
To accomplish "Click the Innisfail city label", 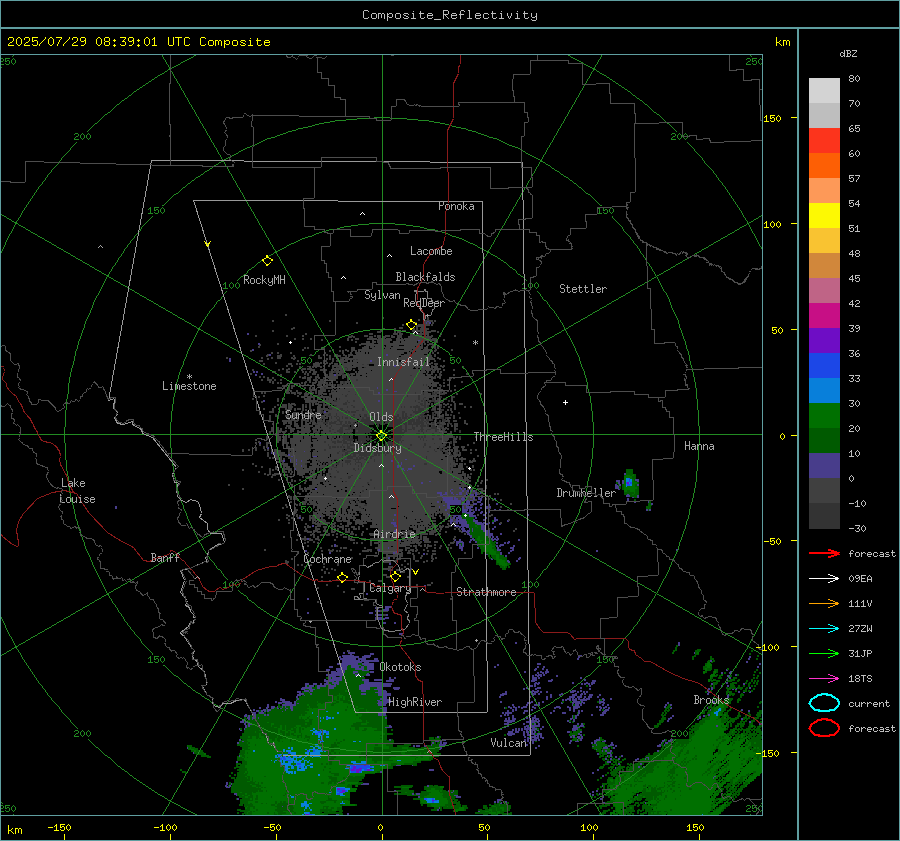I will point(403,362).
